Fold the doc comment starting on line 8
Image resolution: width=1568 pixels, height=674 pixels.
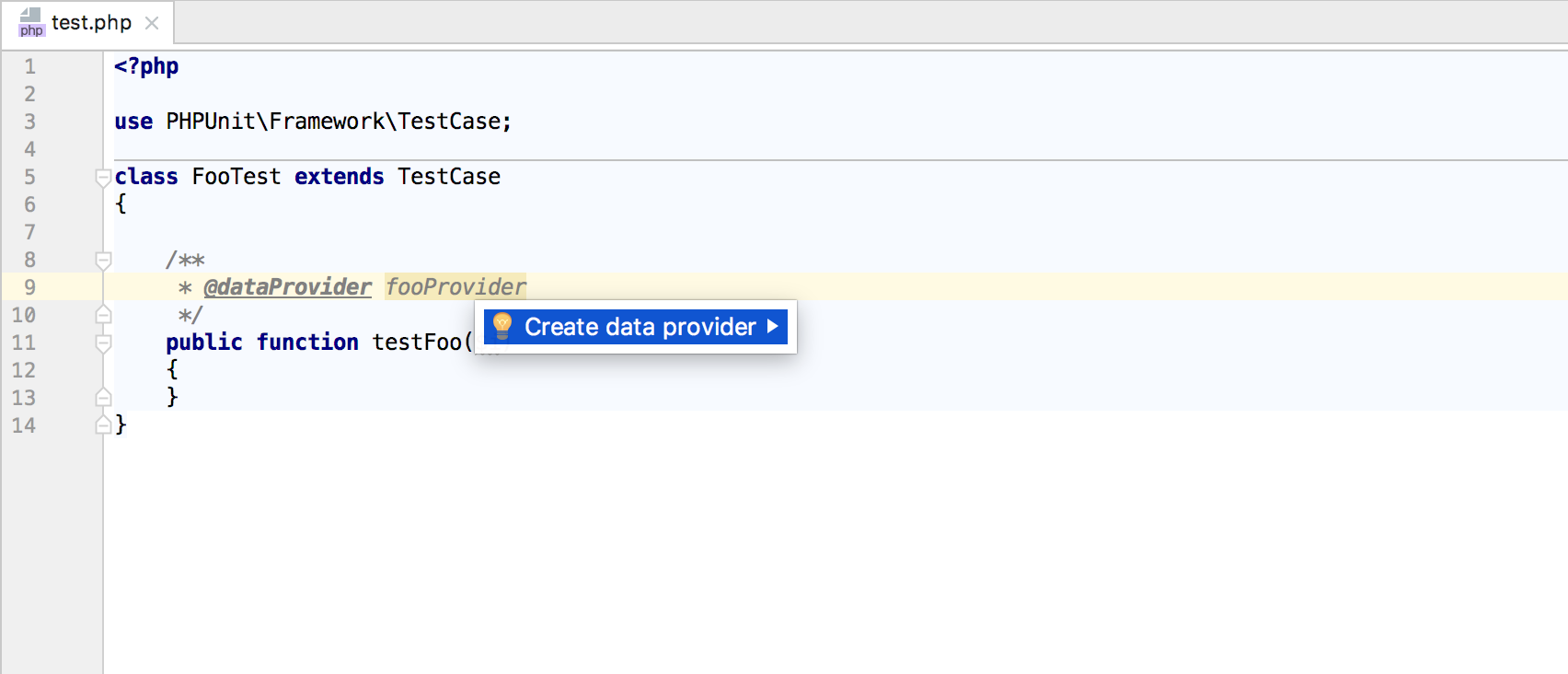tap(103, 260)
